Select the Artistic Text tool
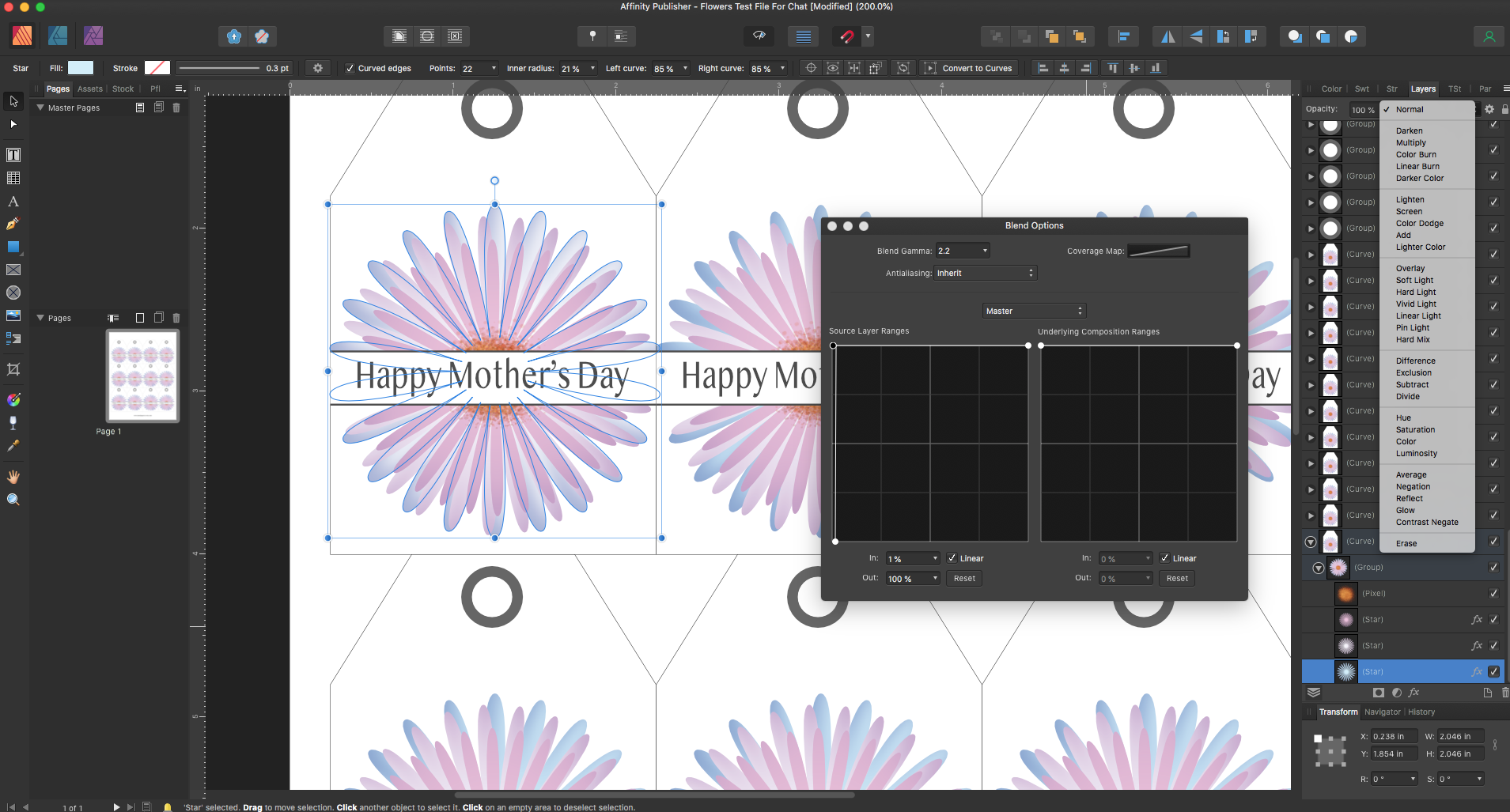The width and height of the screenshot is (1510, 812). 13,202
